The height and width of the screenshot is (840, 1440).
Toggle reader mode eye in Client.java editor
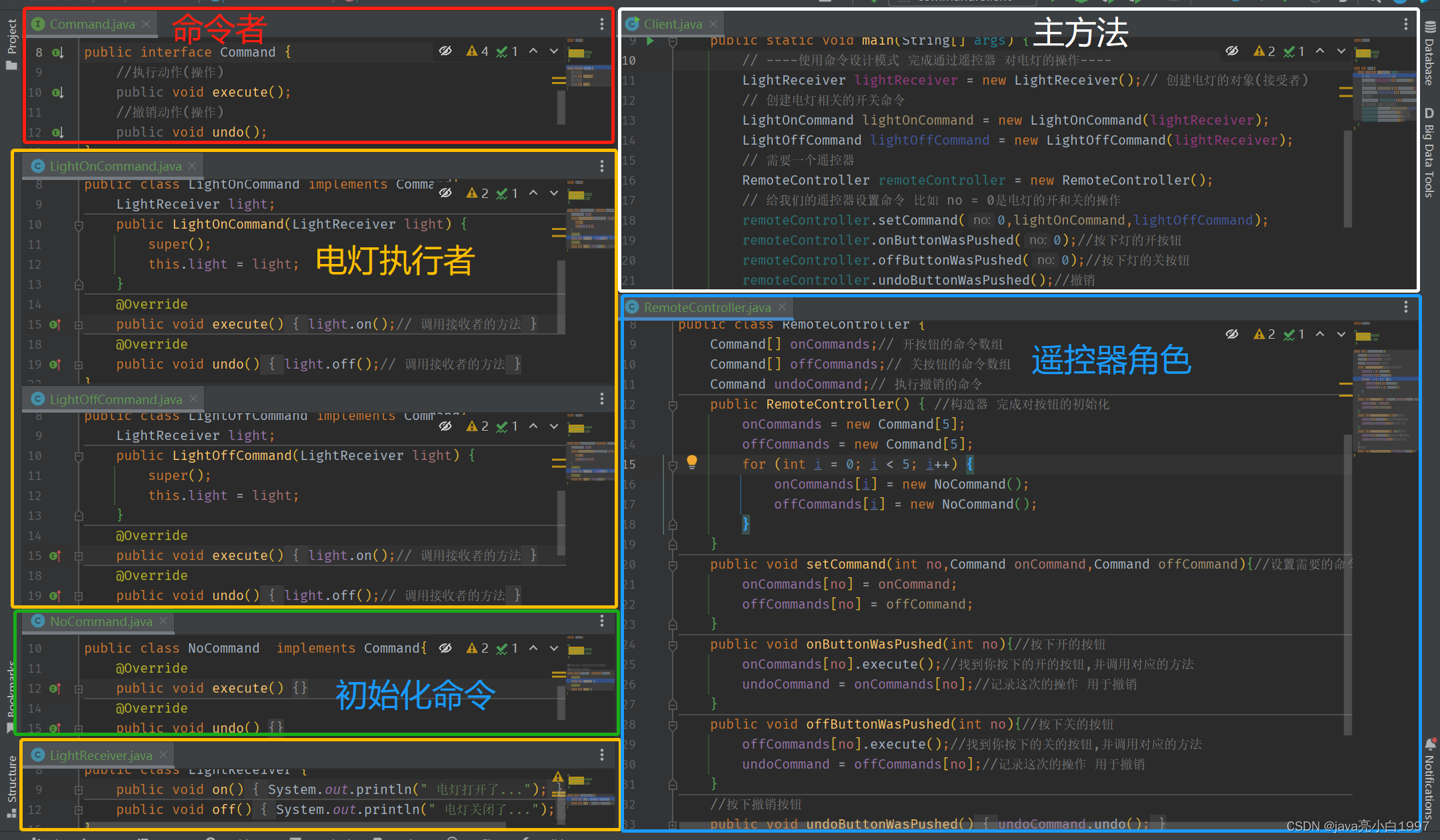(1232, 51)
